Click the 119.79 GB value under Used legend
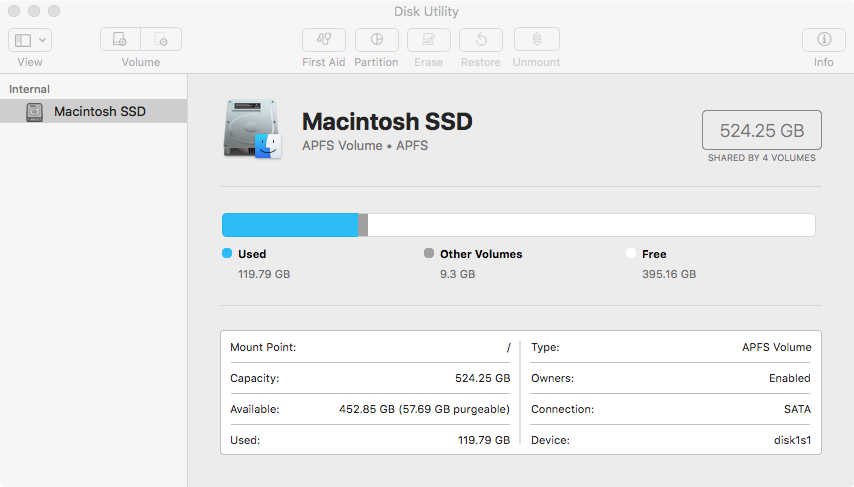 click(264, 274)
